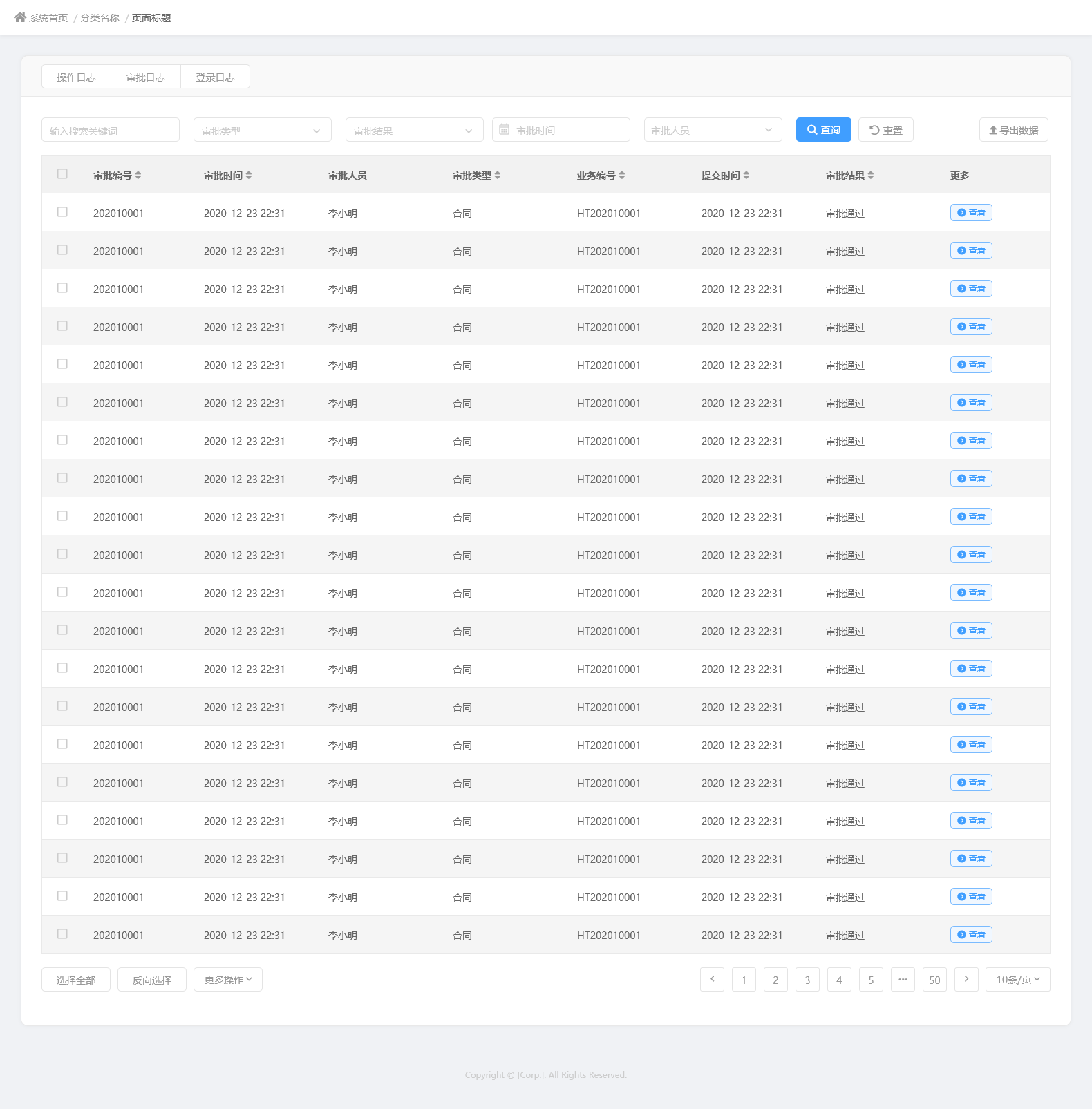Toggle the select-all checkbox in table header
Viewport: 1092px width, 1109px height.
pos(62,174)
